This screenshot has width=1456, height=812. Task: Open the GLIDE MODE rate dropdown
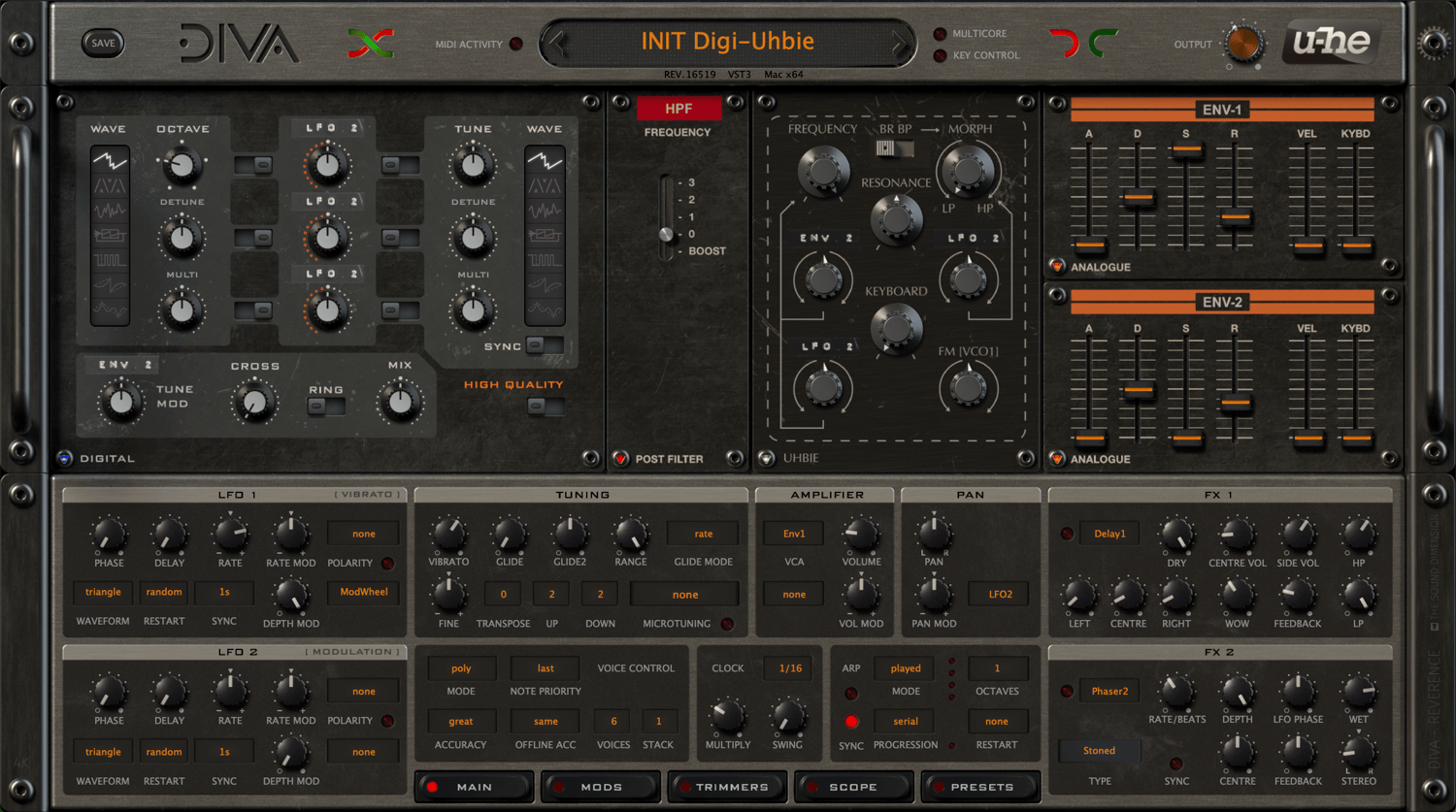click(703, 534)
